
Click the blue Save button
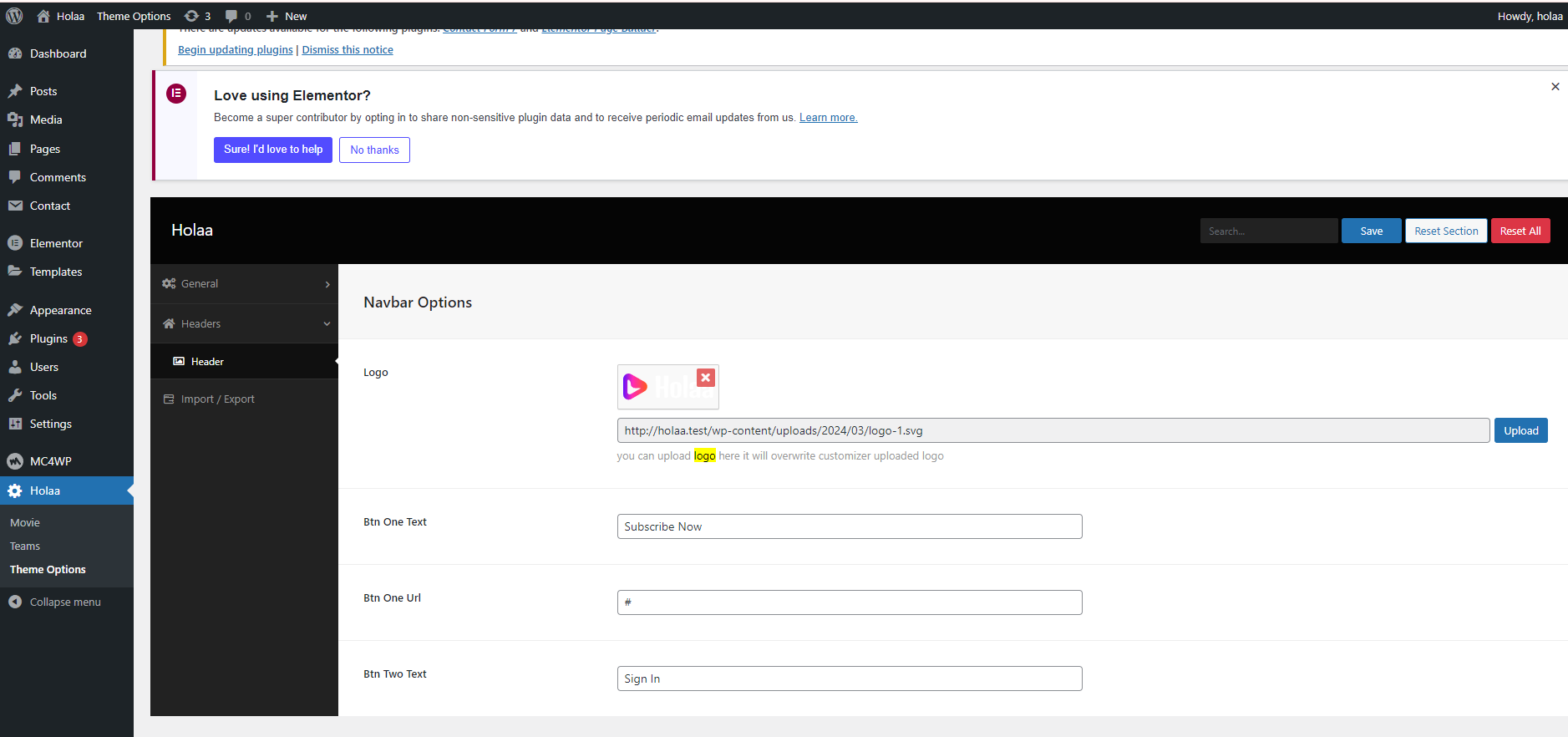click(x=1371, y=231)
